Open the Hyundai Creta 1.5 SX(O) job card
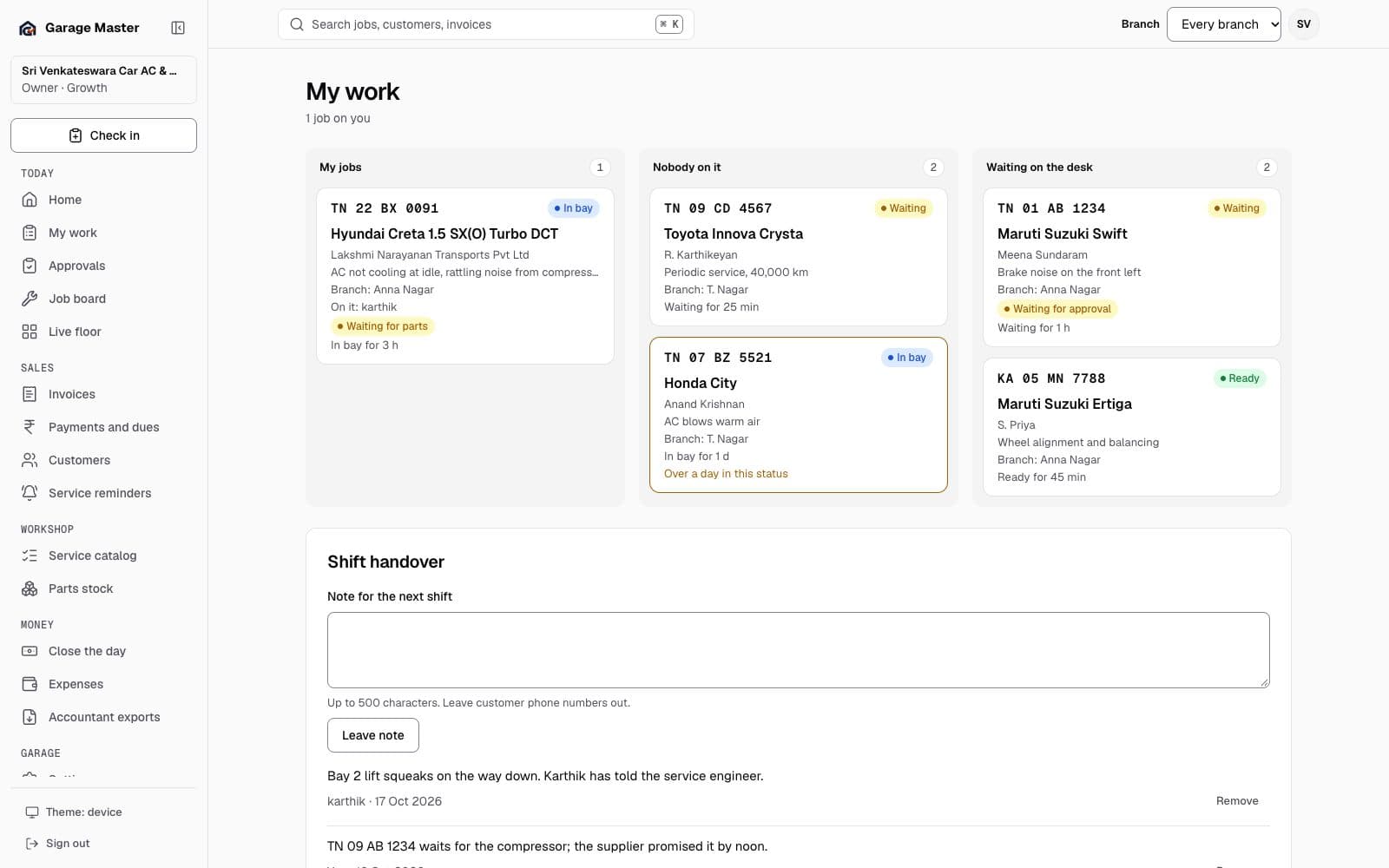 click(465, 276)
